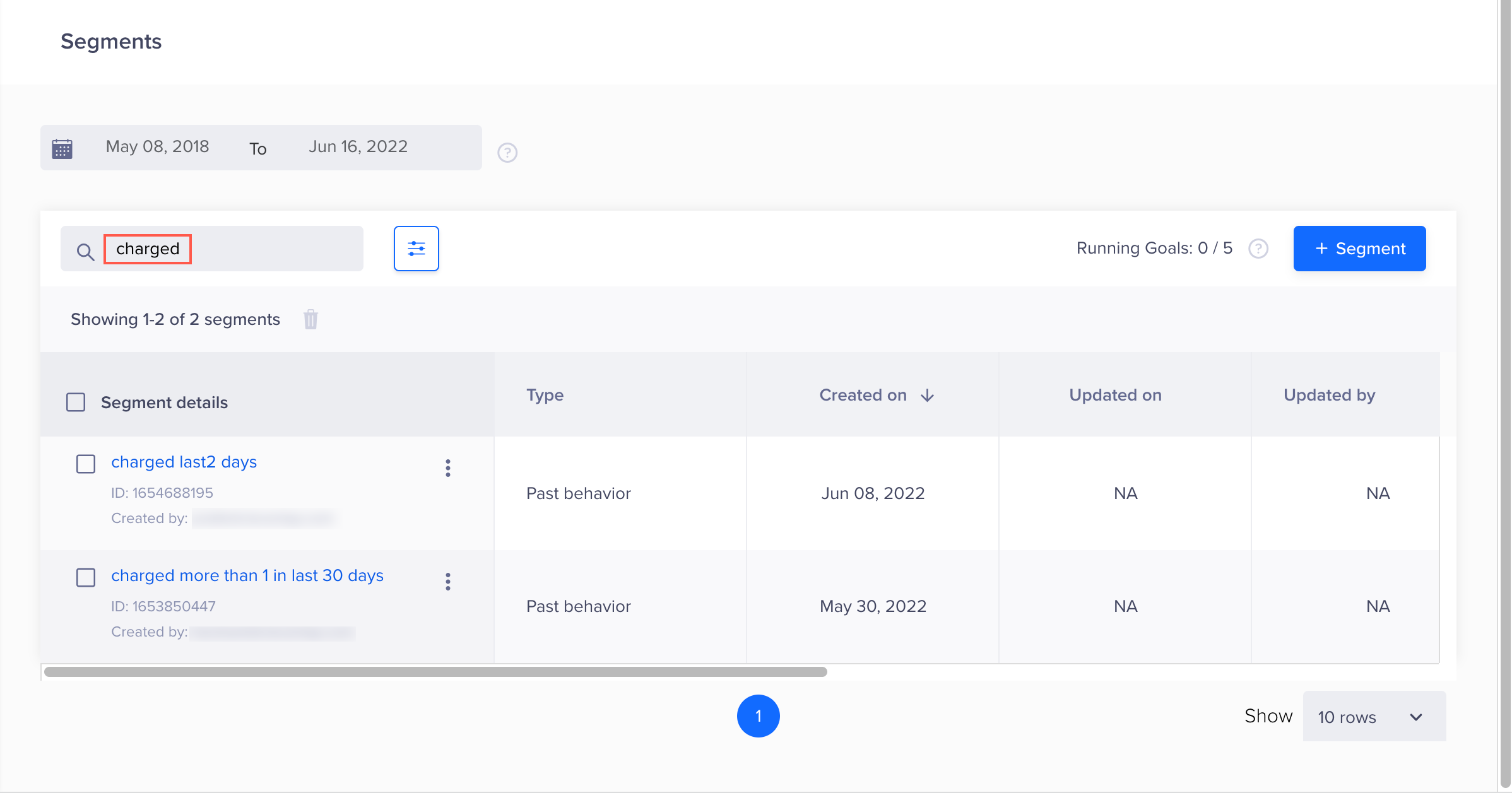Image resolution: width=1512 pixels, height=793 pixels.
Task: Click Past behavior in charged last2 days row
Action: pyautogui.click(x=579, y=493)
